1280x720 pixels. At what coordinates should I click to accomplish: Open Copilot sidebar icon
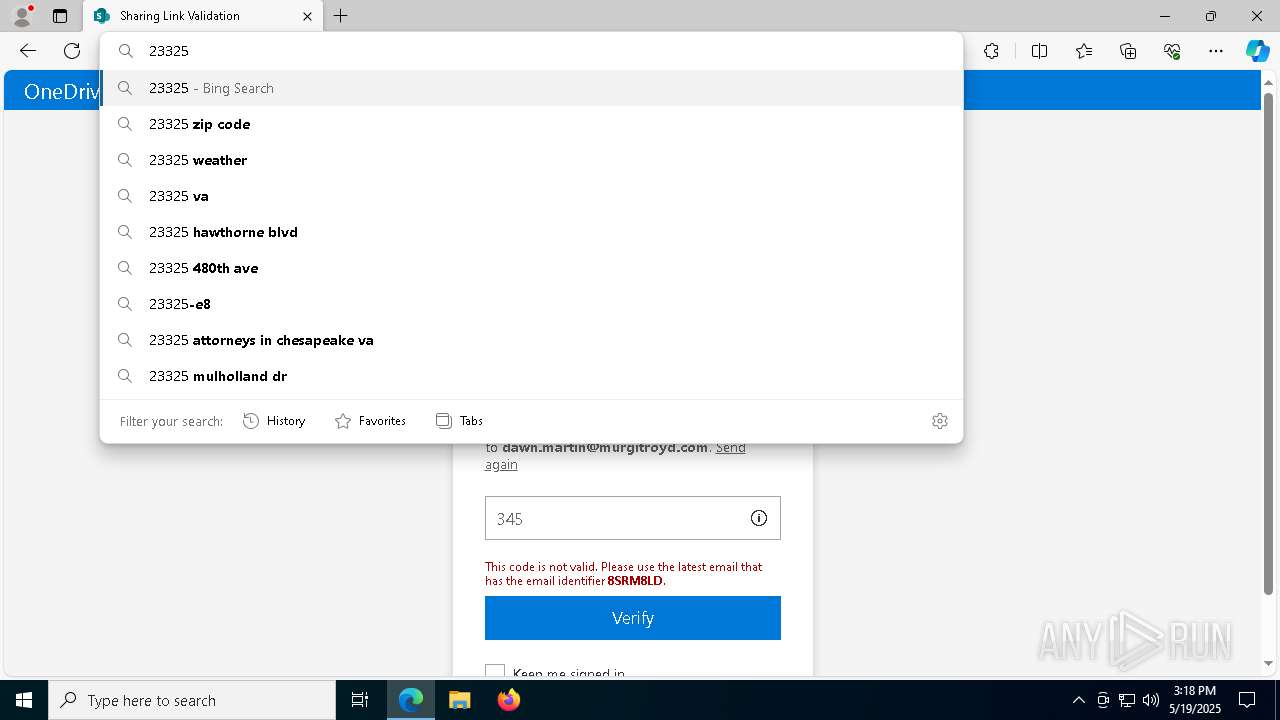pos(1257,51)
